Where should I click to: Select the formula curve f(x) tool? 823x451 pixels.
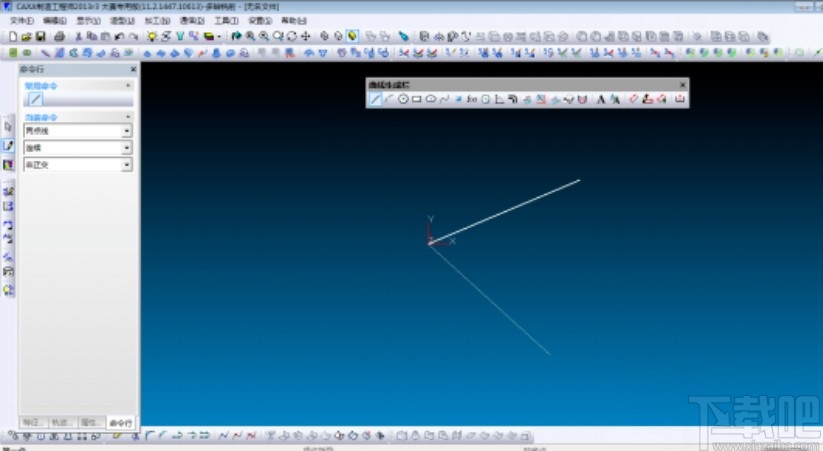(x=472, y=99)
